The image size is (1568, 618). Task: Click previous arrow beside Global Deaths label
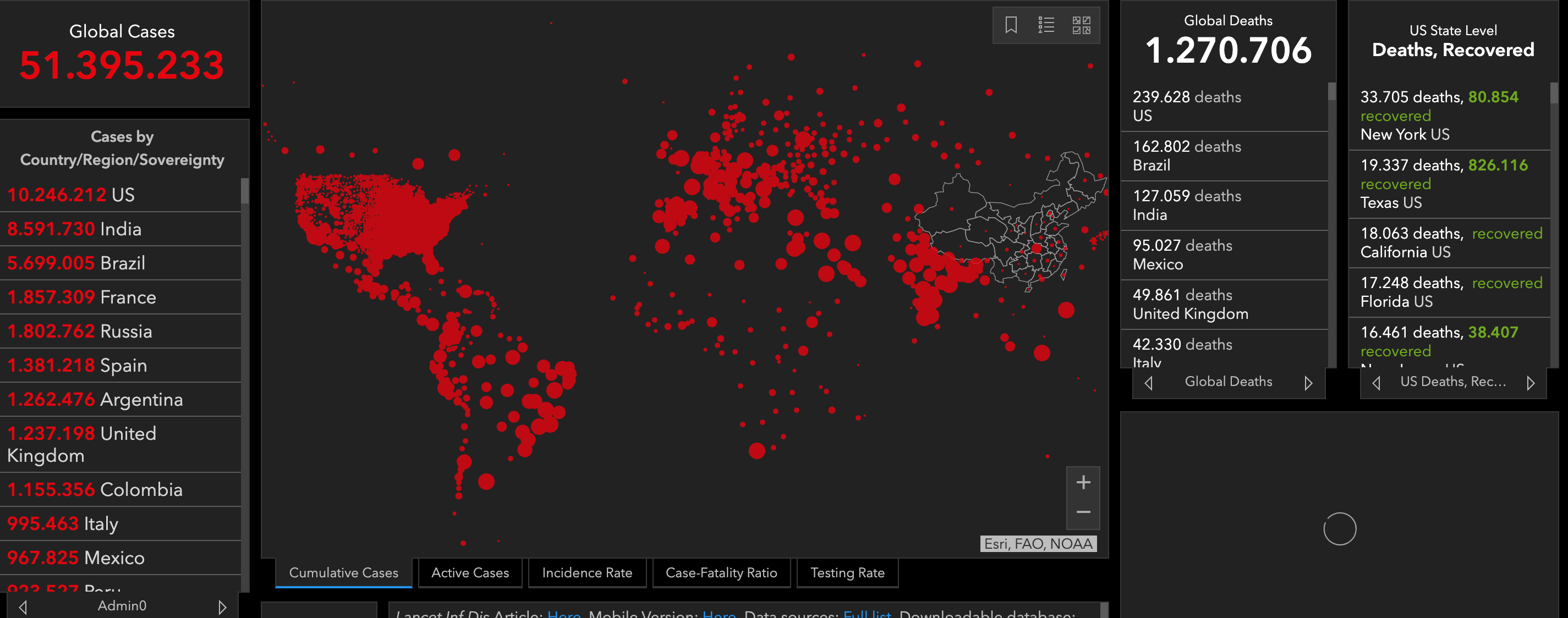(1149, 383)
